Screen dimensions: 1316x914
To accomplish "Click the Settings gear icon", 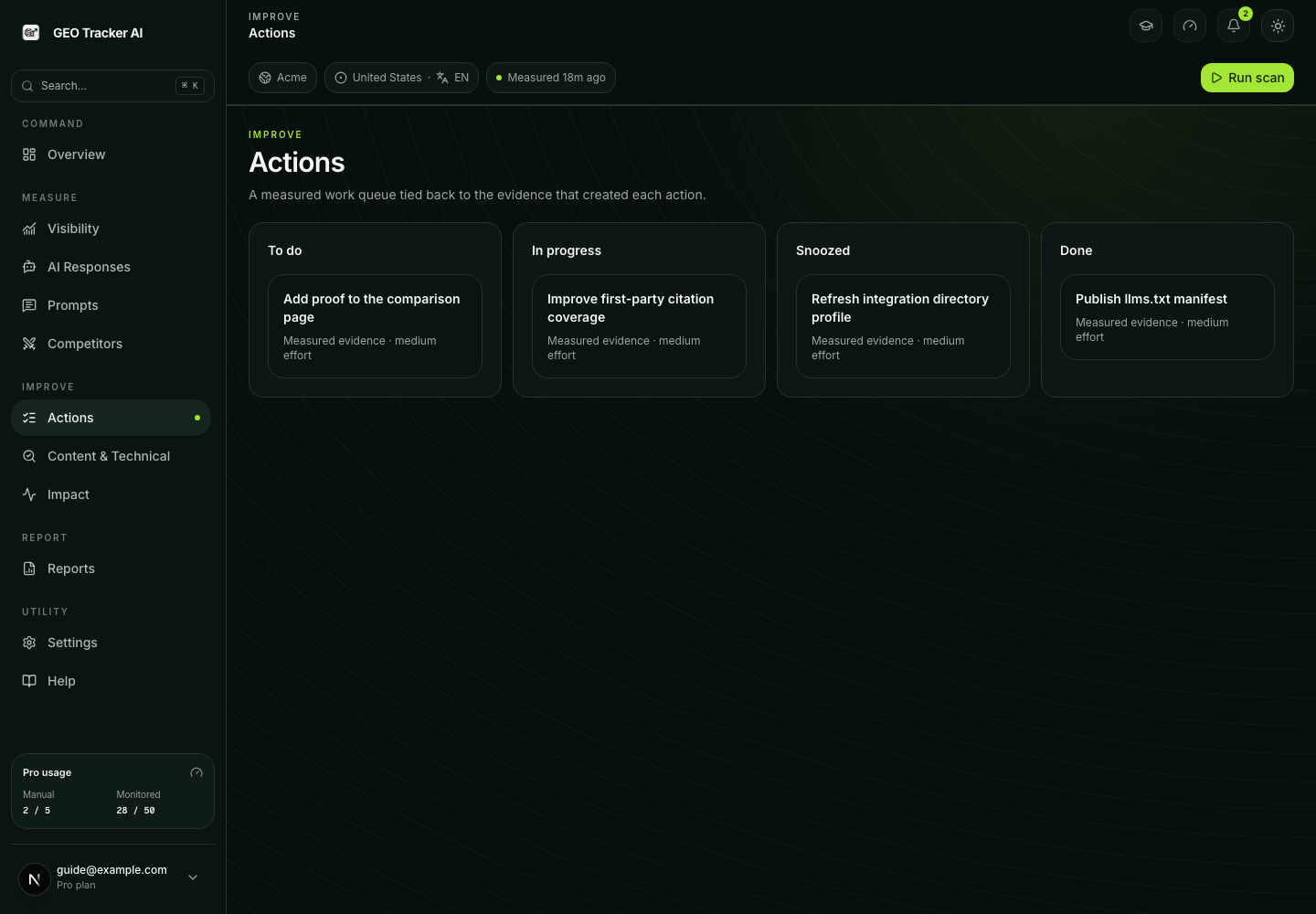I will pos(29,643).
